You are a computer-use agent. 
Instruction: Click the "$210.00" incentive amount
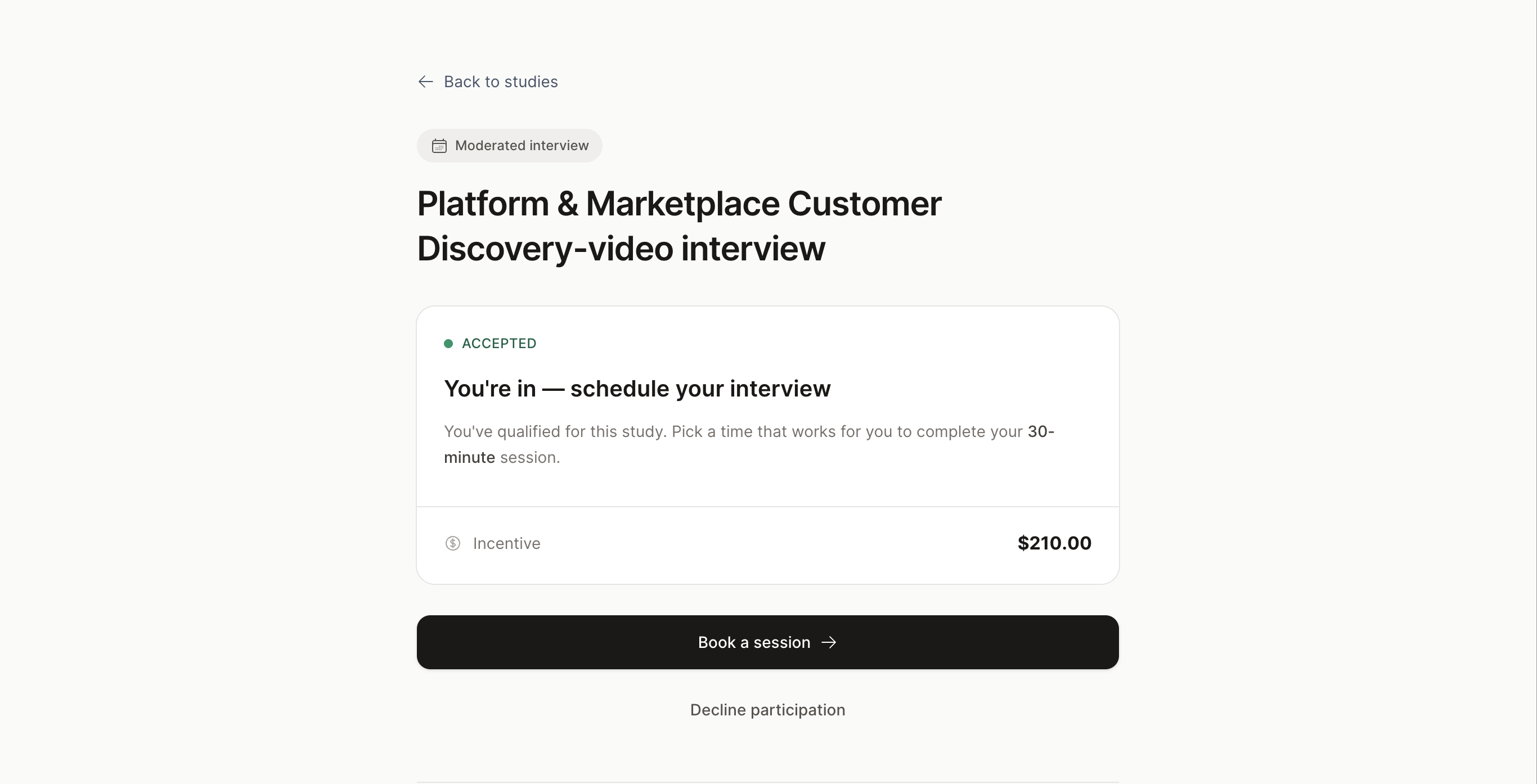(1054, 543)
